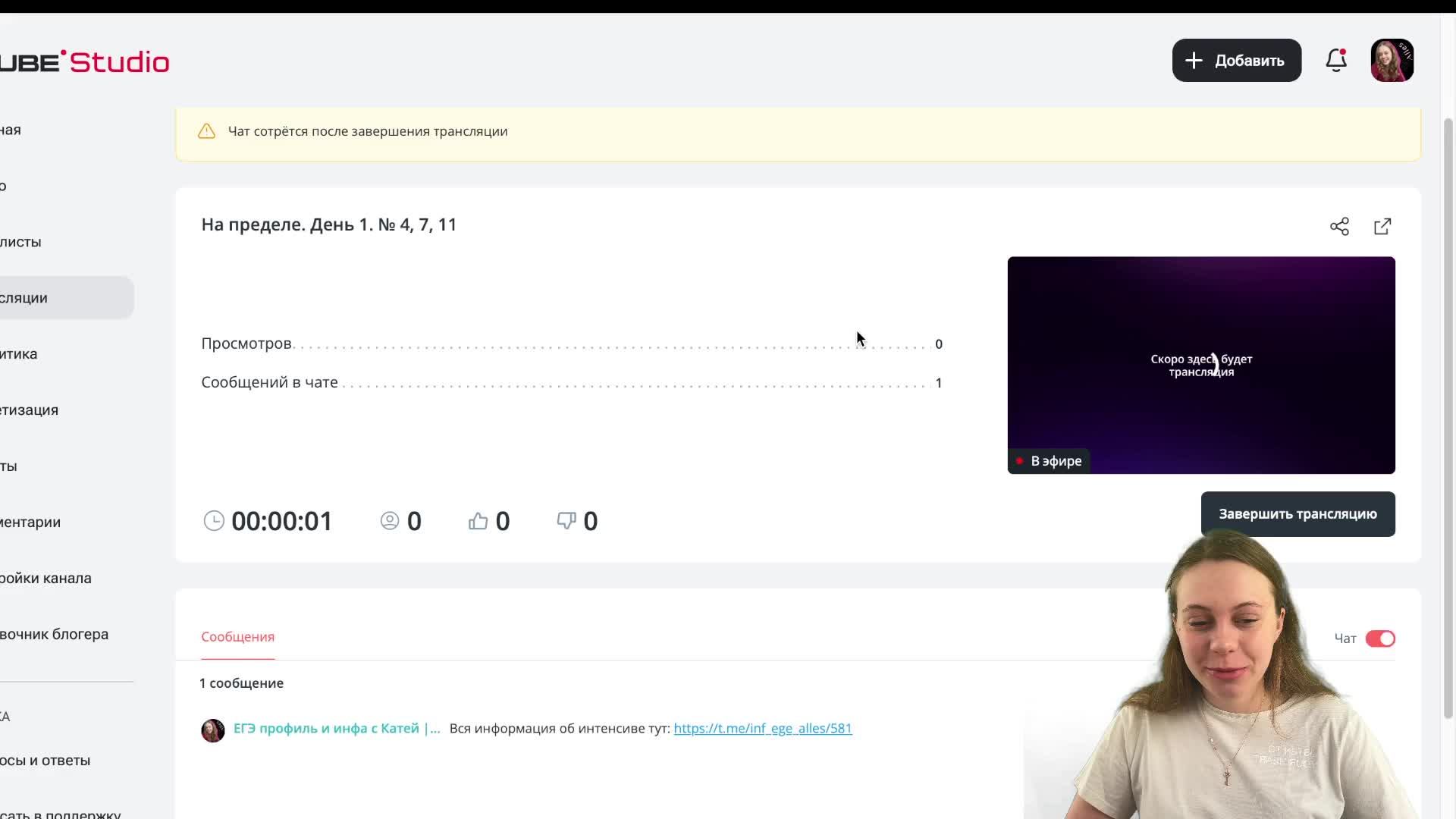Open Вопросы и ответы sidebar item
This screenshot has height=819, width=1456.
point(67,761)
